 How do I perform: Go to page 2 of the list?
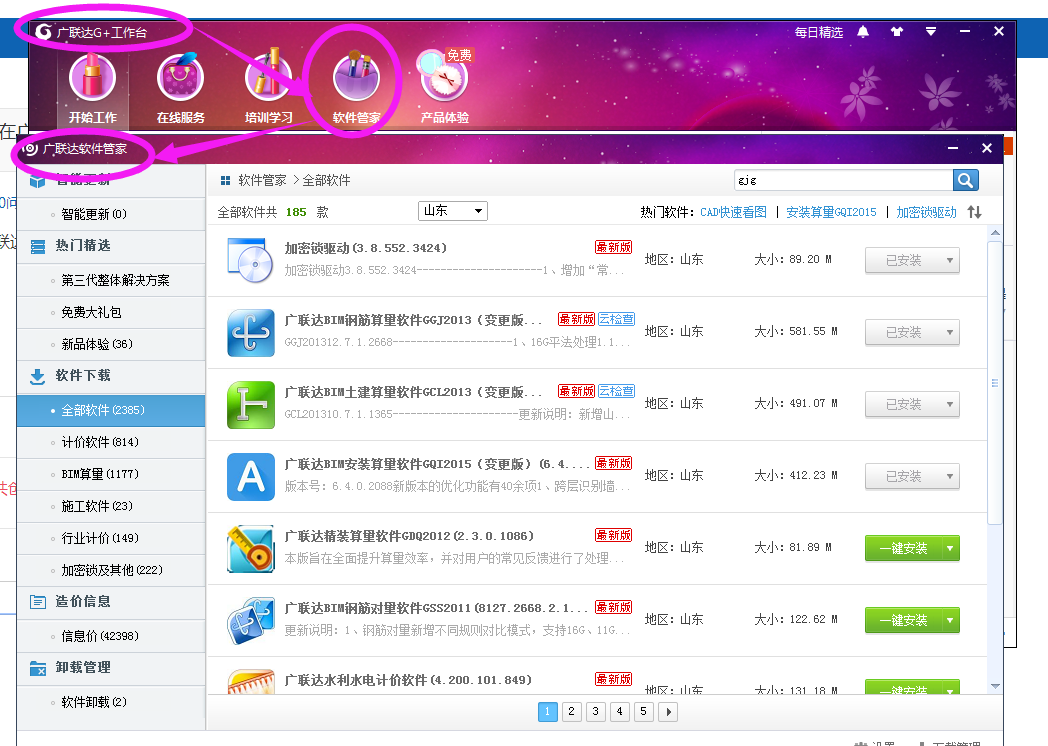571,711
